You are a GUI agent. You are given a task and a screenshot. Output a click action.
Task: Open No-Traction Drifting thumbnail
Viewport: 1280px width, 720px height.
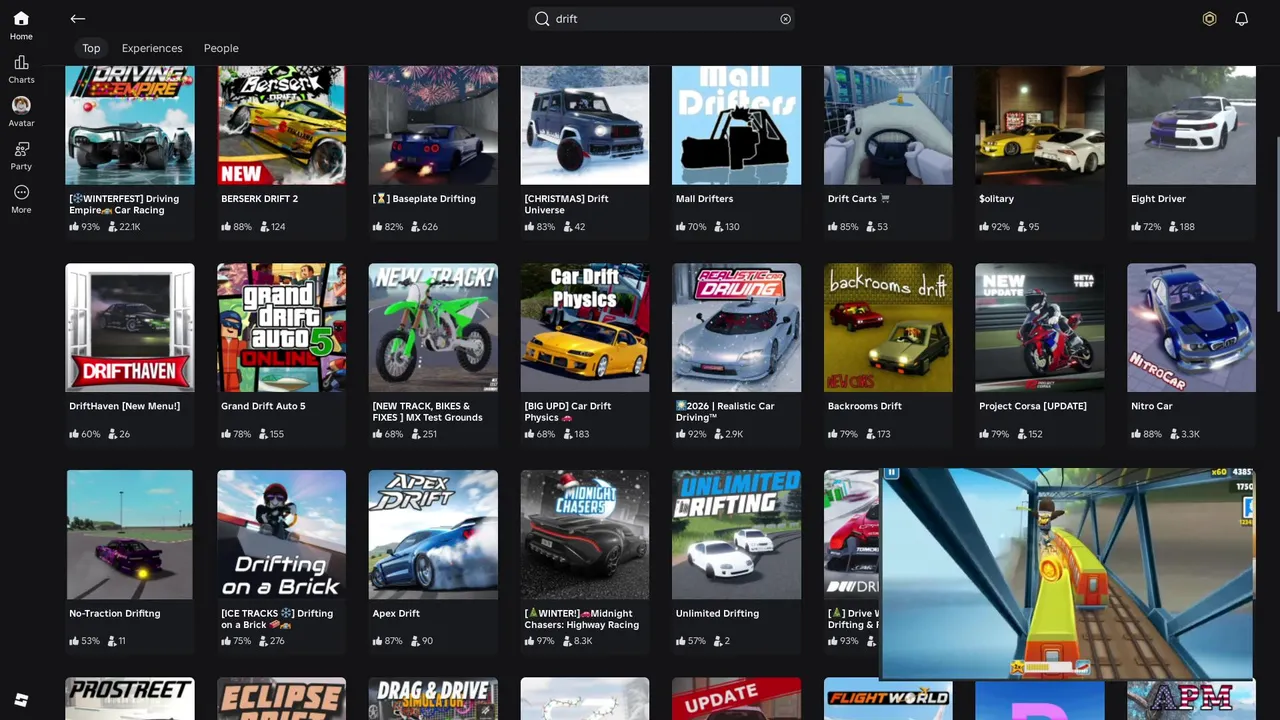tap(130, 535)
